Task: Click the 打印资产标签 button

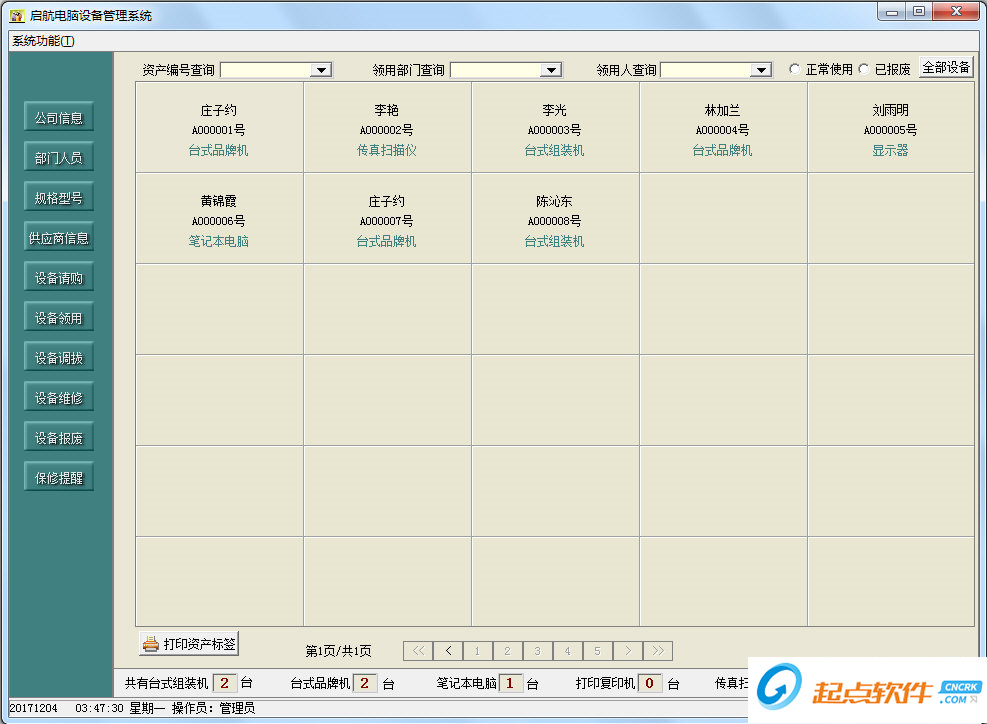Action: (x=189, y=643)
